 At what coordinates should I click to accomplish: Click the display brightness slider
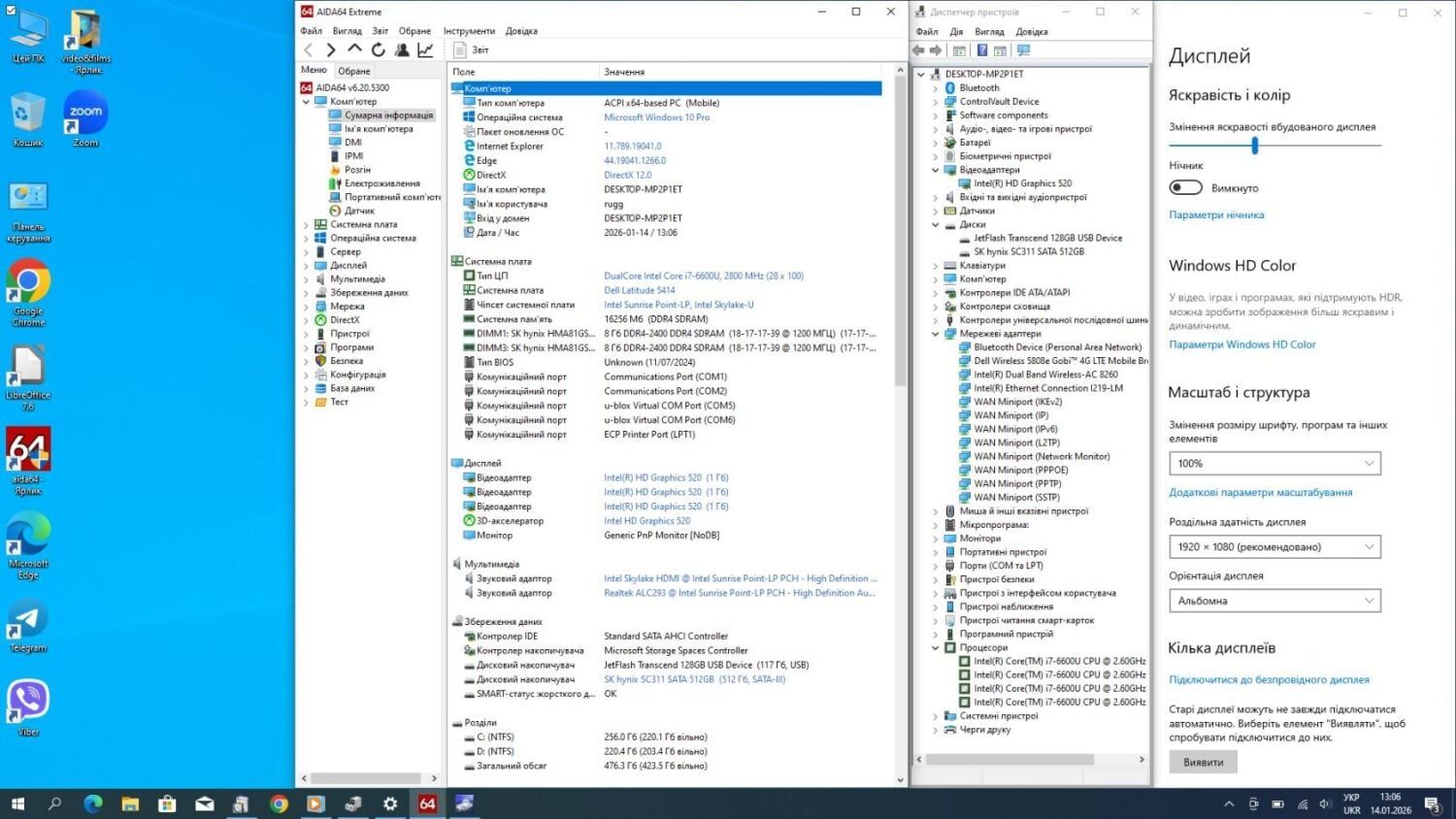coord(1255,146)
